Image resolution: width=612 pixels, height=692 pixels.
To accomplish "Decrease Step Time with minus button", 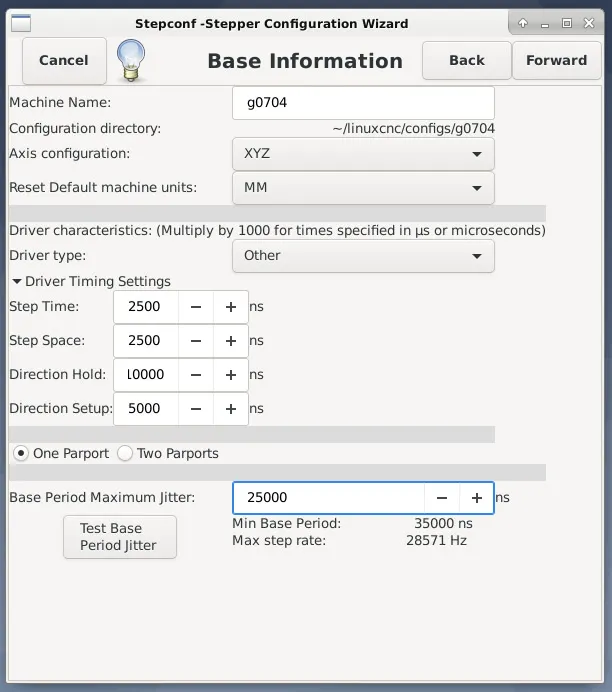I will (x=196, y=307).
